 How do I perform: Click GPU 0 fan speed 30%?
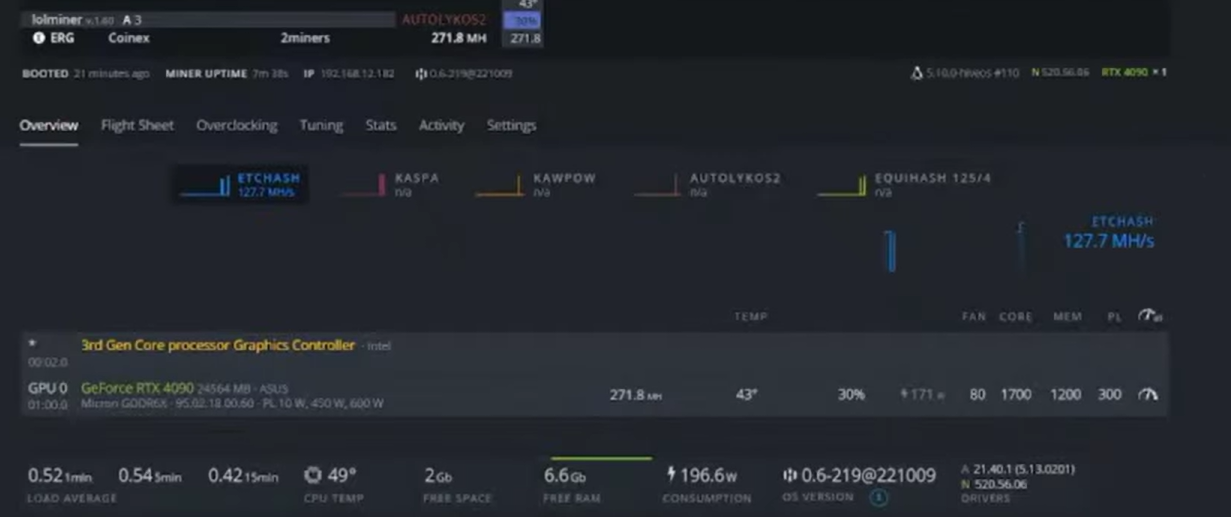click(851, 394)
